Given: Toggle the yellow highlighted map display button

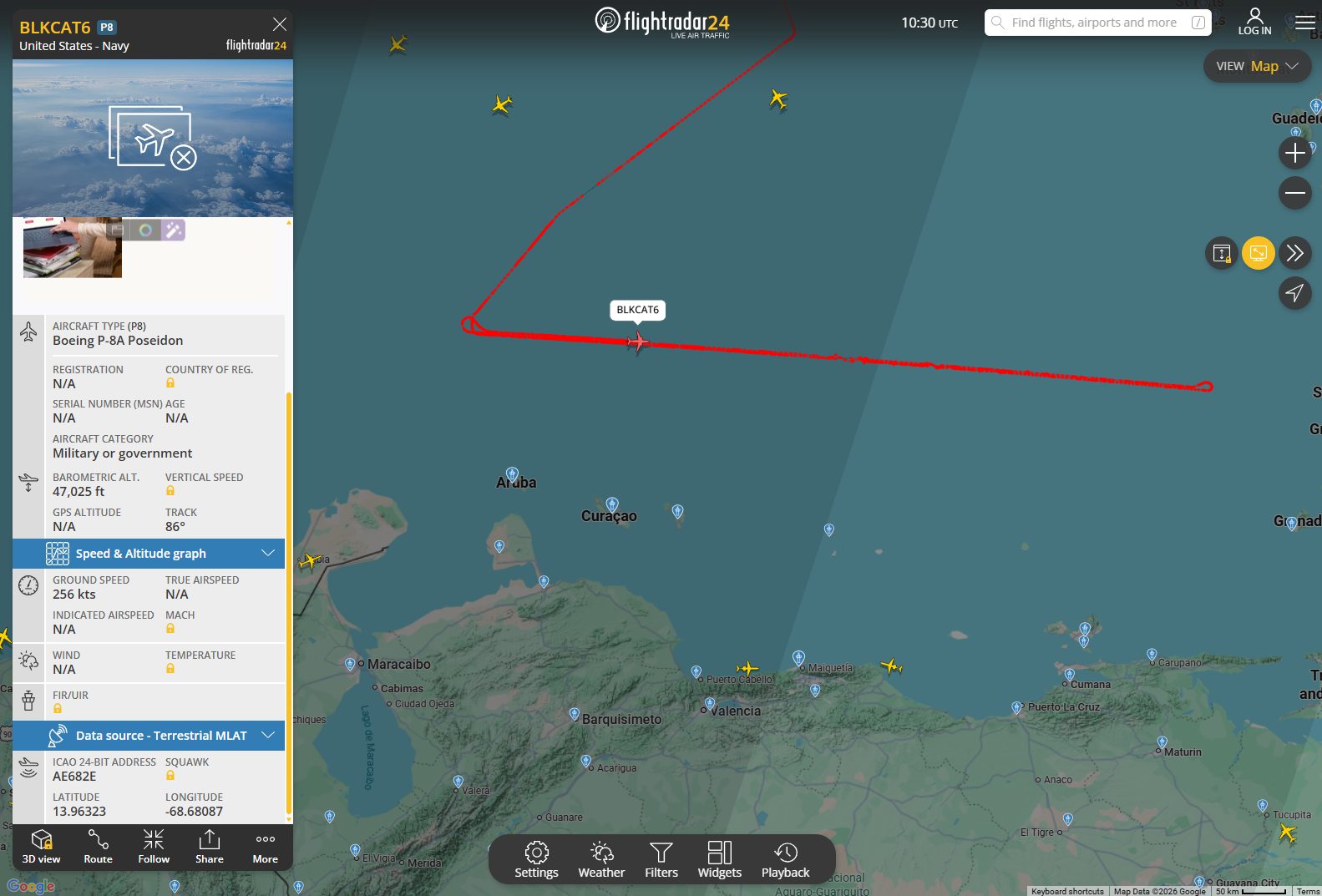Looking at the screenshot, I should point(1258,253).
